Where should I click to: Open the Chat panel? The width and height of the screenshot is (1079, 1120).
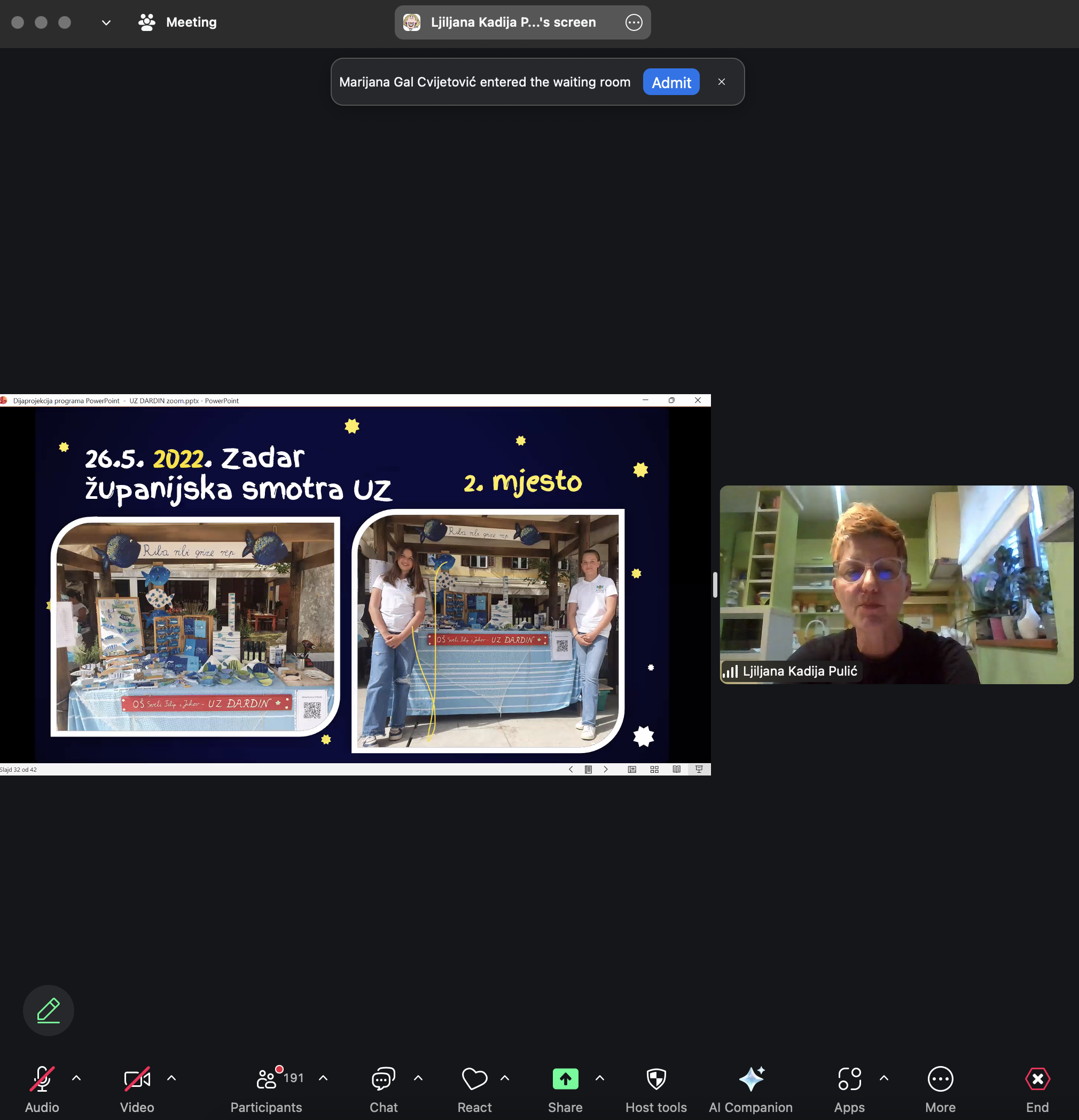click(384, 1079)
